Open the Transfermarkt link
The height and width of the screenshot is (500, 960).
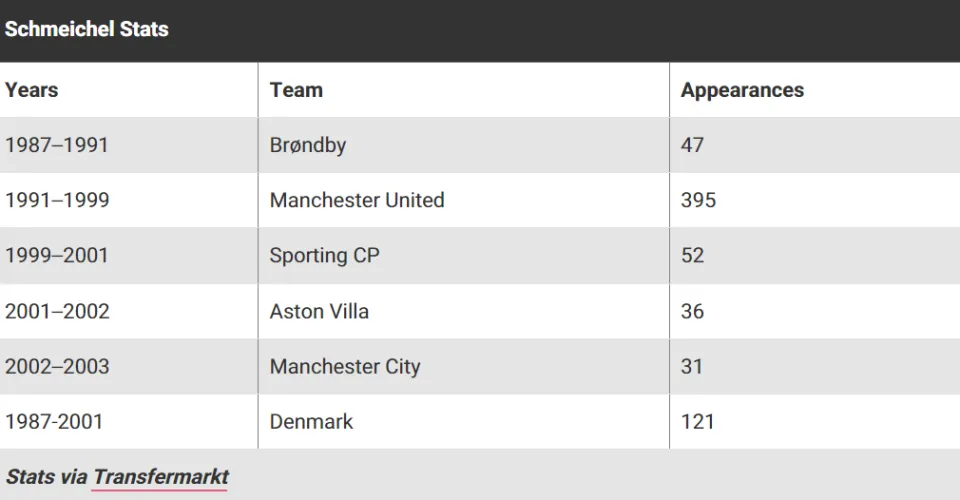coord(161,477)
